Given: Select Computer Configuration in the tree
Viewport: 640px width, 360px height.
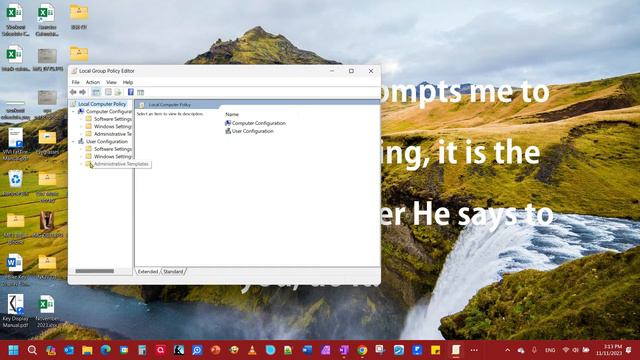Looking at the screenshot, I should click(109, 111).
